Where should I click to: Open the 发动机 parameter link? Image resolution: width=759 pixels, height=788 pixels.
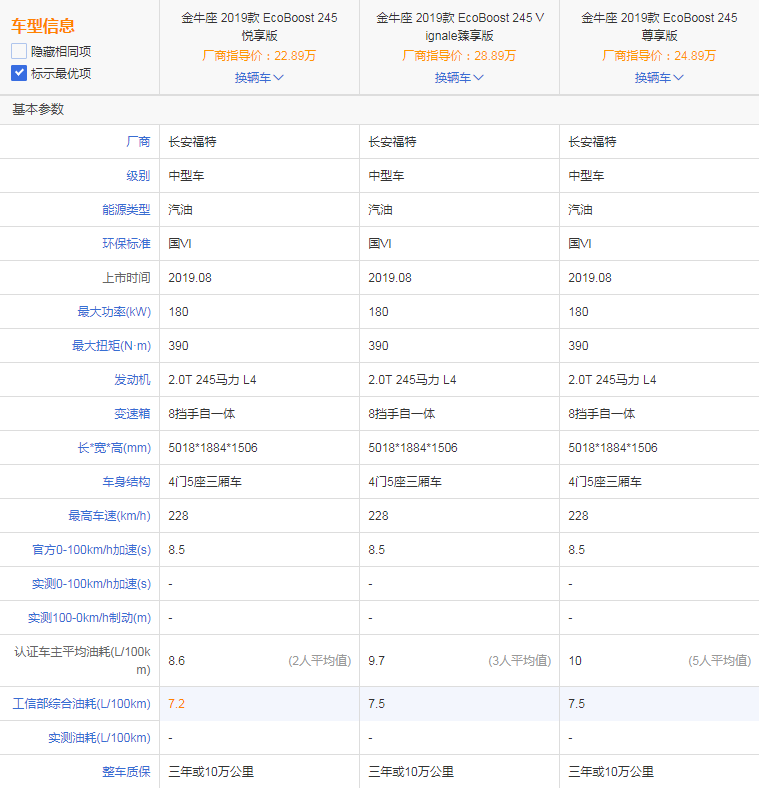(132, 380)
